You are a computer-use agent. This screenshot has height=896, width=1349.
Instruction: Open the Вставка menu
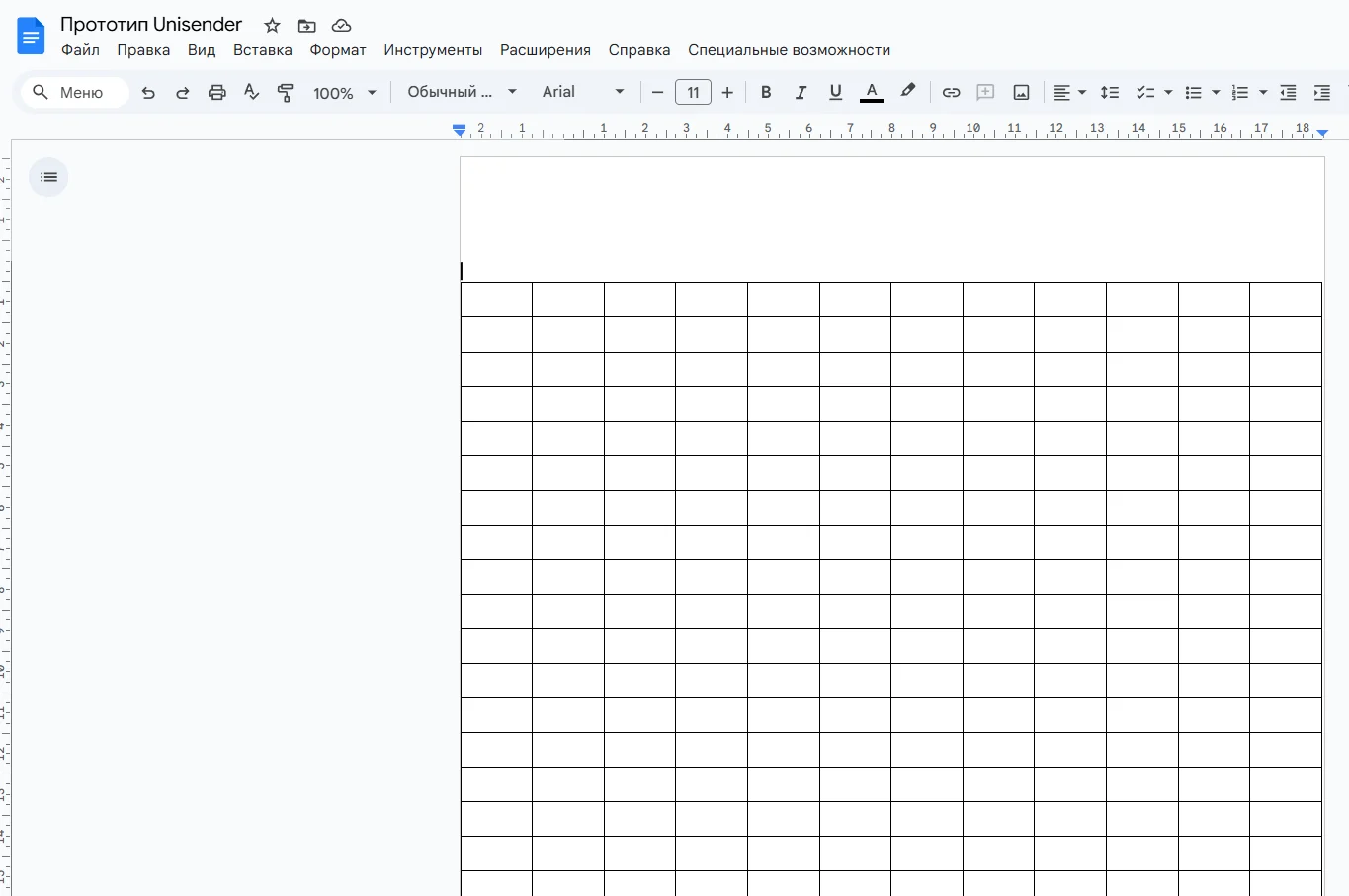[x=262, y=50]
